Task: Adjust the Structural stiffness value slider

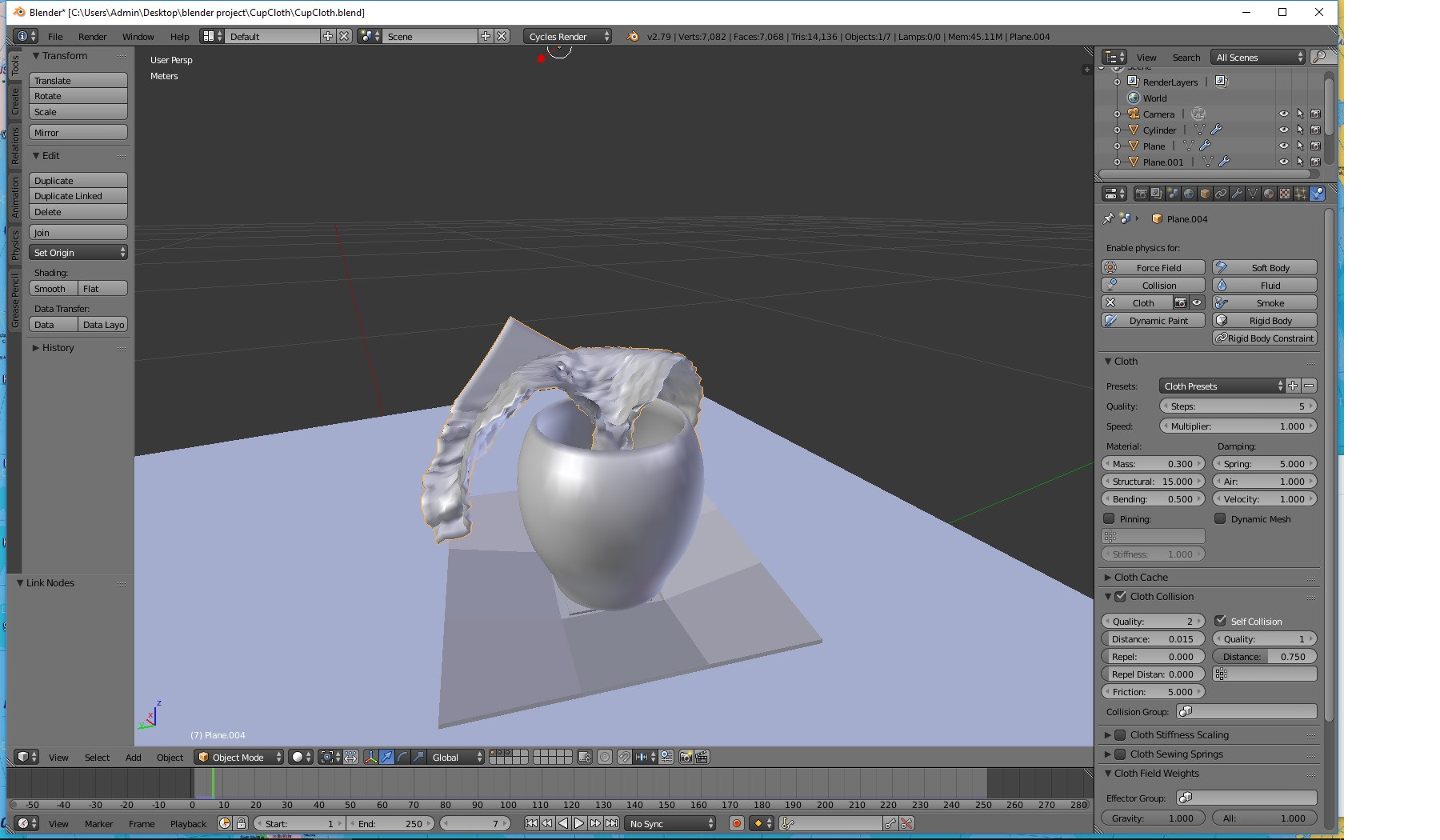Action: [1154, 481]
